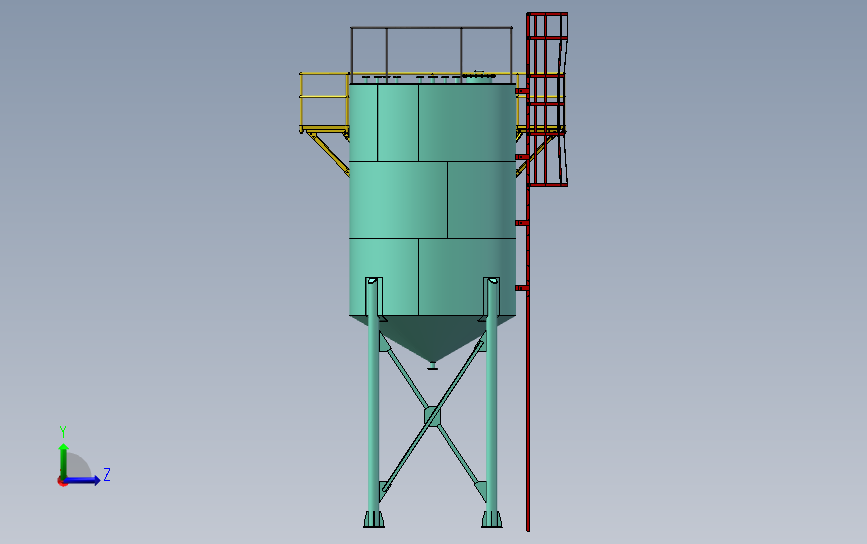Select the yellow diagonal bracket under left platform
Screen dimensions: 867x544
[328, 153]
